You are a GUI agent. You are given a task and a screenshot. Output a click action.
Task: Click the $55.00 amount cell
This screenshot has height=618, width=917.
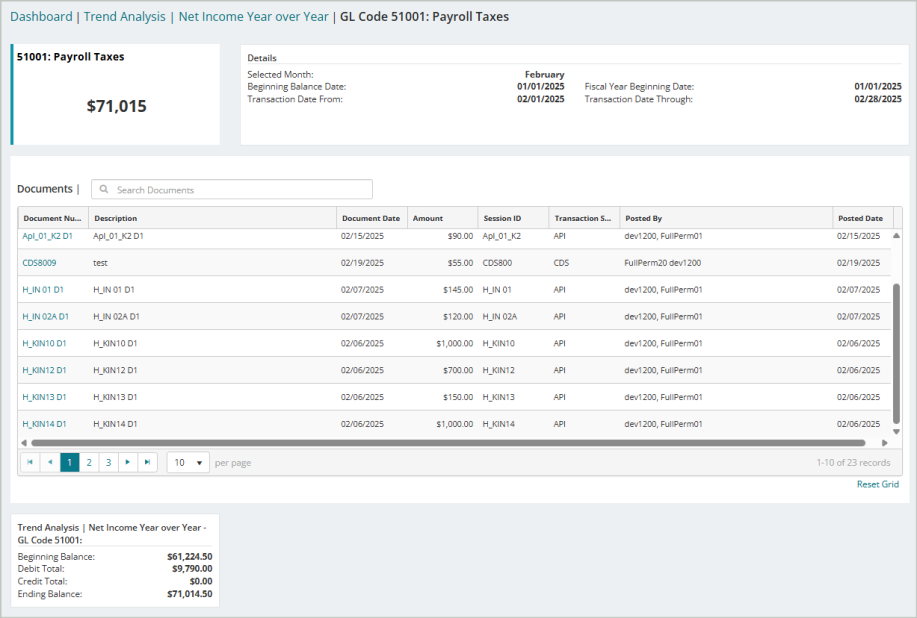click(x=460, y=263)
